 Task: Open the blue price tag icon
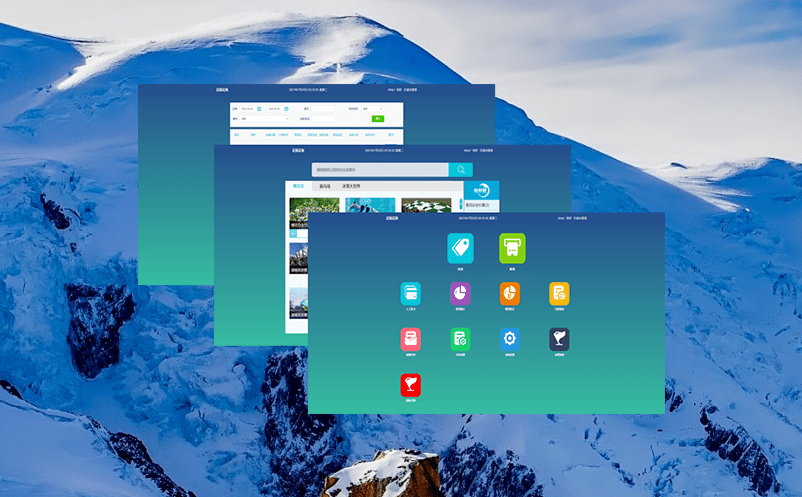pyautogui.click(x=460, y=248)
